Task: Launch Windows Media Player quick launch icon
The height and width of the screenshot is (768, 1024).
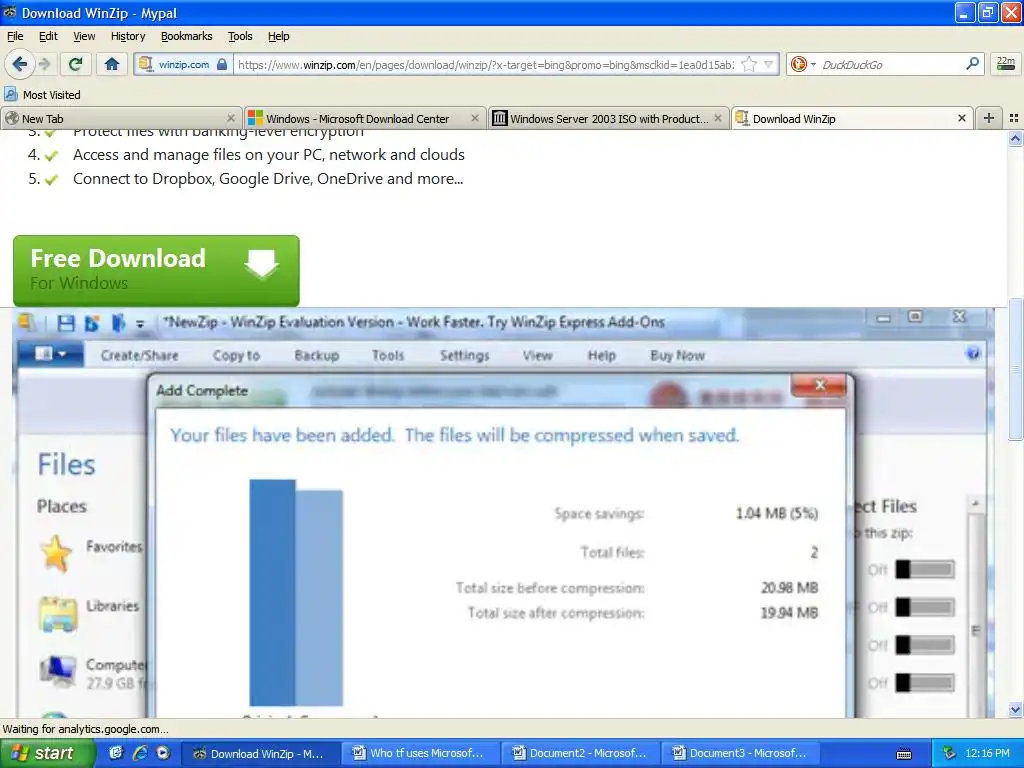Action: click(x=163, y=753)
